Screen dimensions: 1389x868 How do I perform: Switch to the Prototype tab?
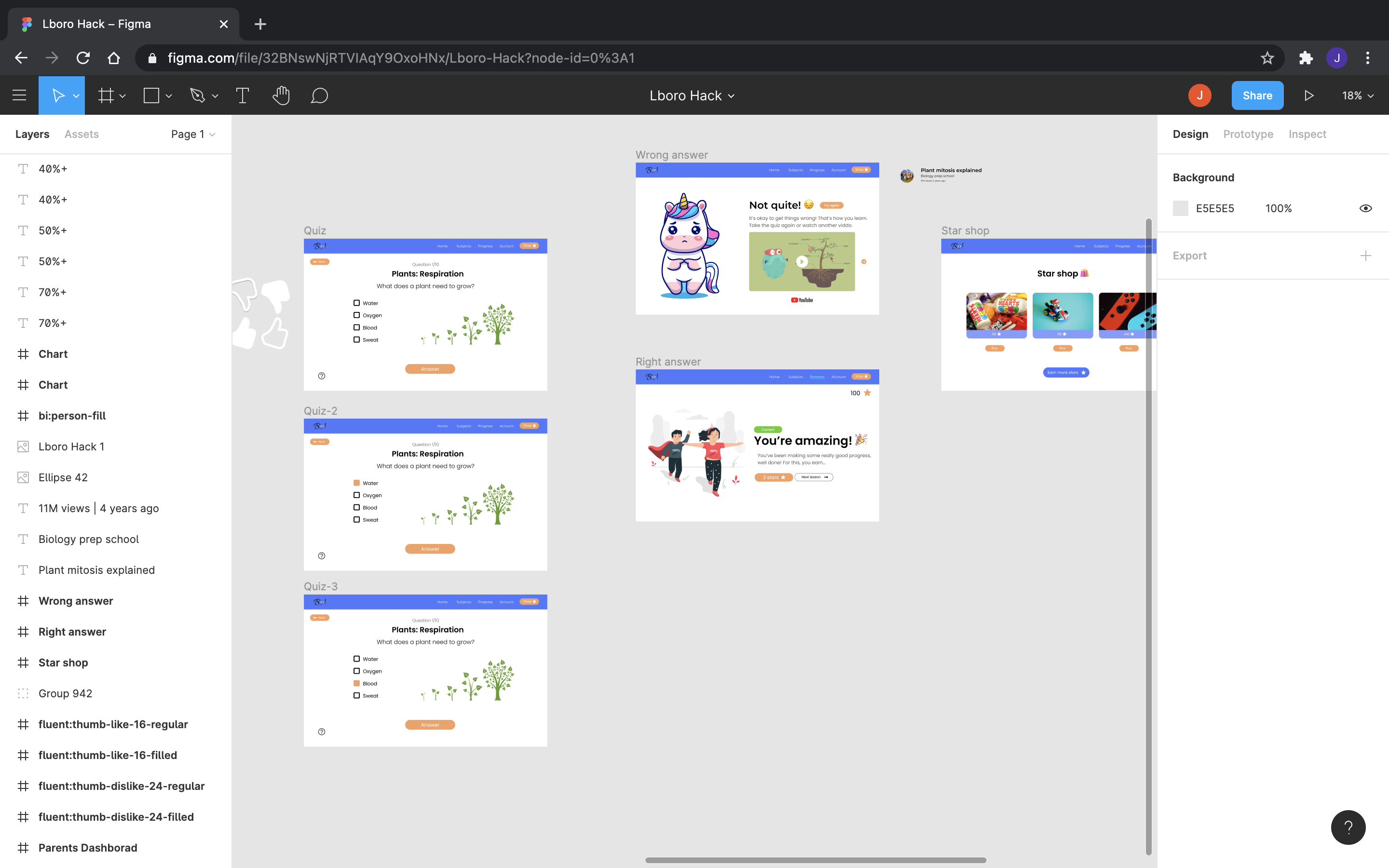click(1248, 134)
